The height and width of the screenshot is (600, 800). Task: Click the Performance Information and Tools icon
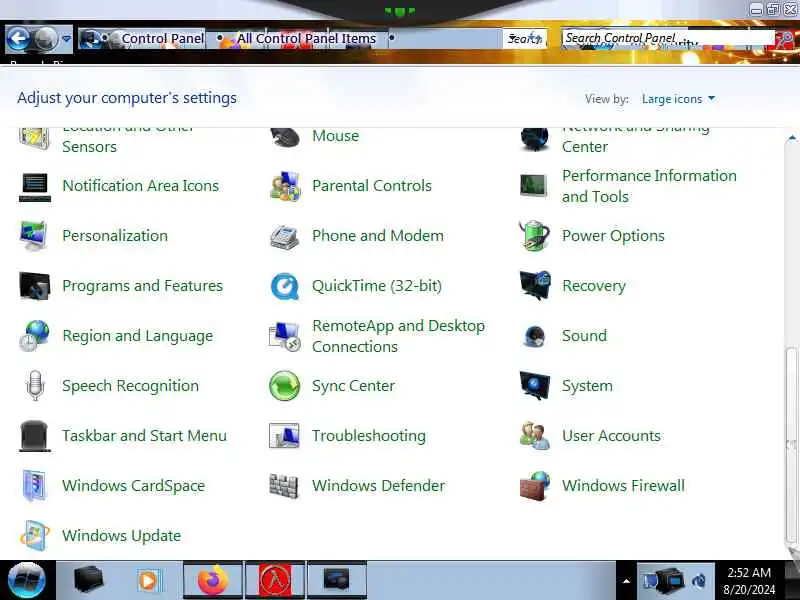point(534,186)
